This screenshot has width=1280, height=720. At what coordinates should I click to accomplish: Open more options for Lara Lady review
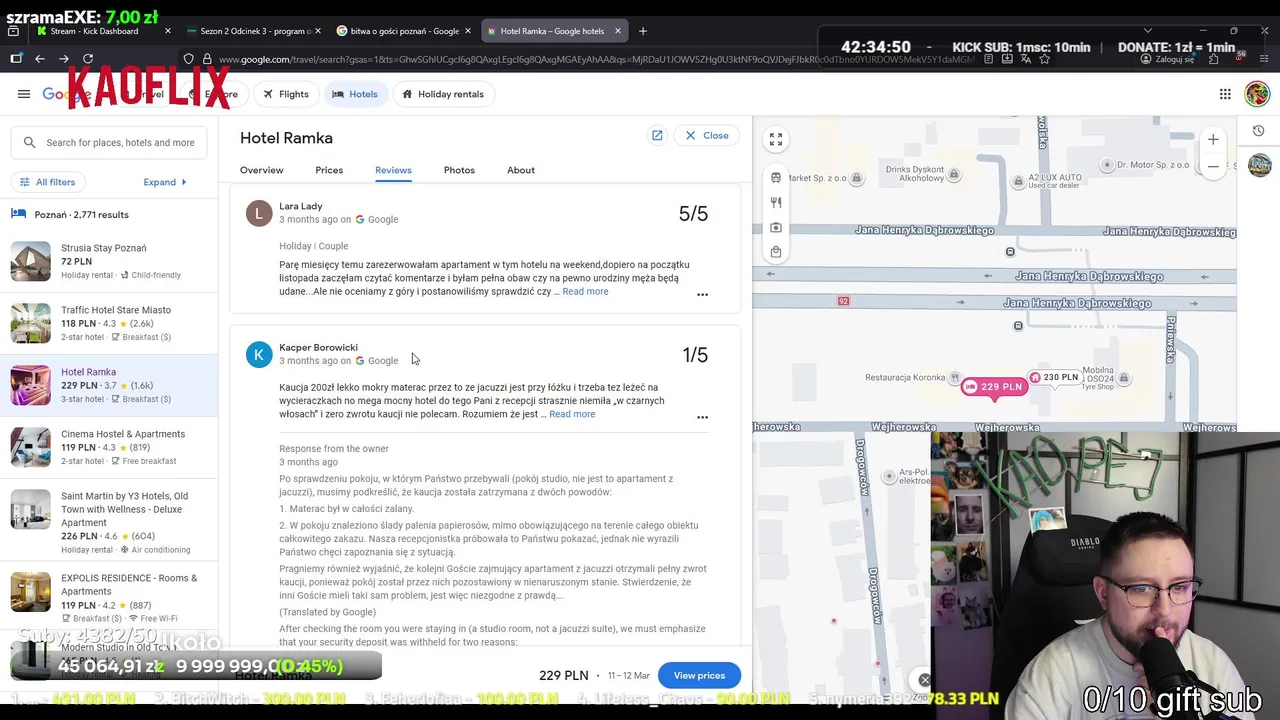(702, 295)
